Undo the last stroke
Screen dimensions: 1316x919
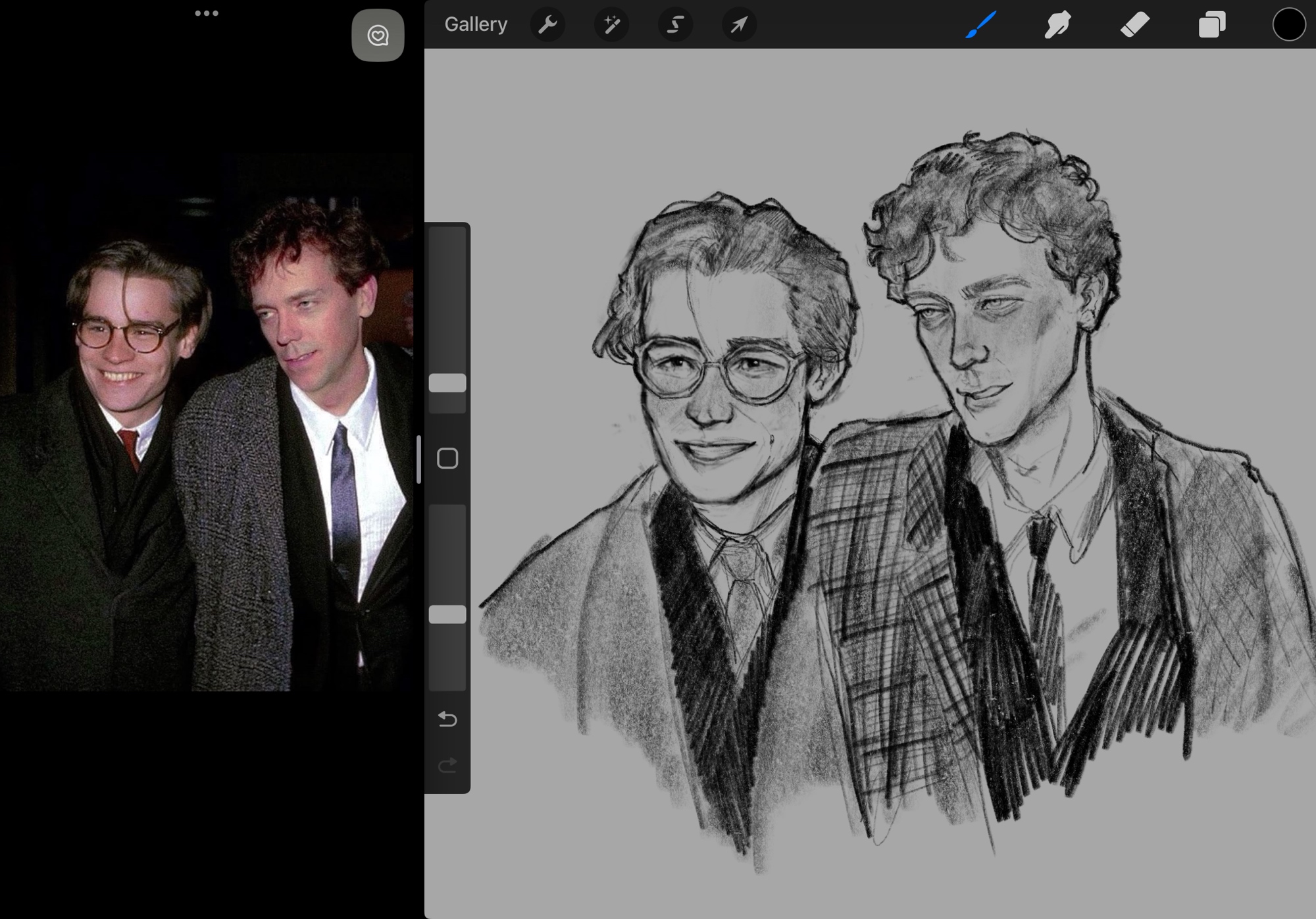447,719
